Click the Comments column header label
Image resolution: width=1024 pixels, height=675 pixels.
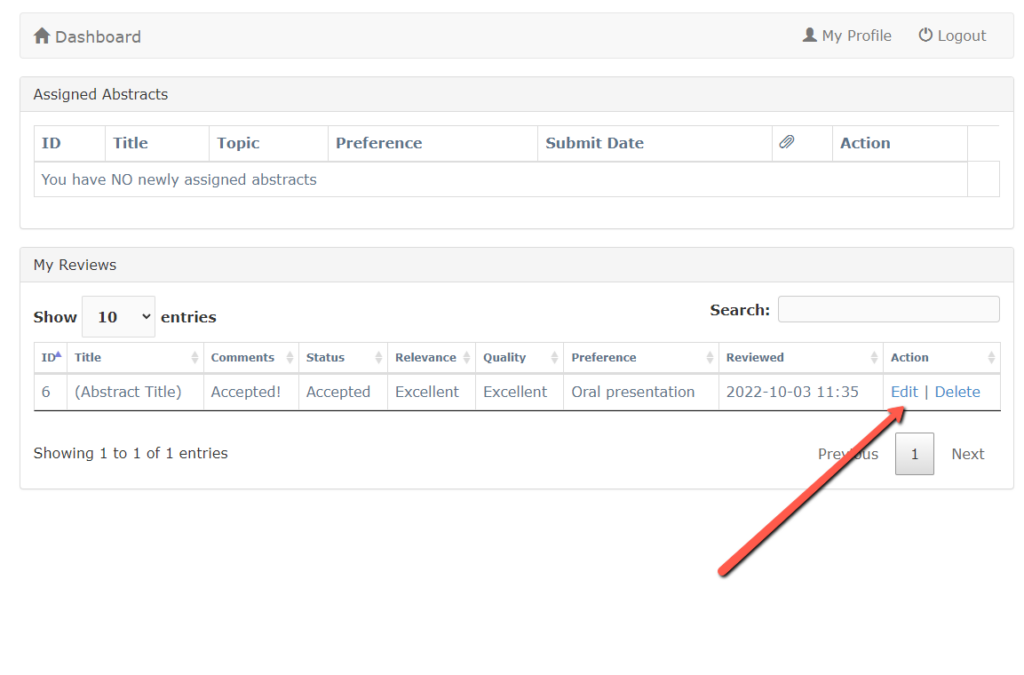tap(242, 357)
